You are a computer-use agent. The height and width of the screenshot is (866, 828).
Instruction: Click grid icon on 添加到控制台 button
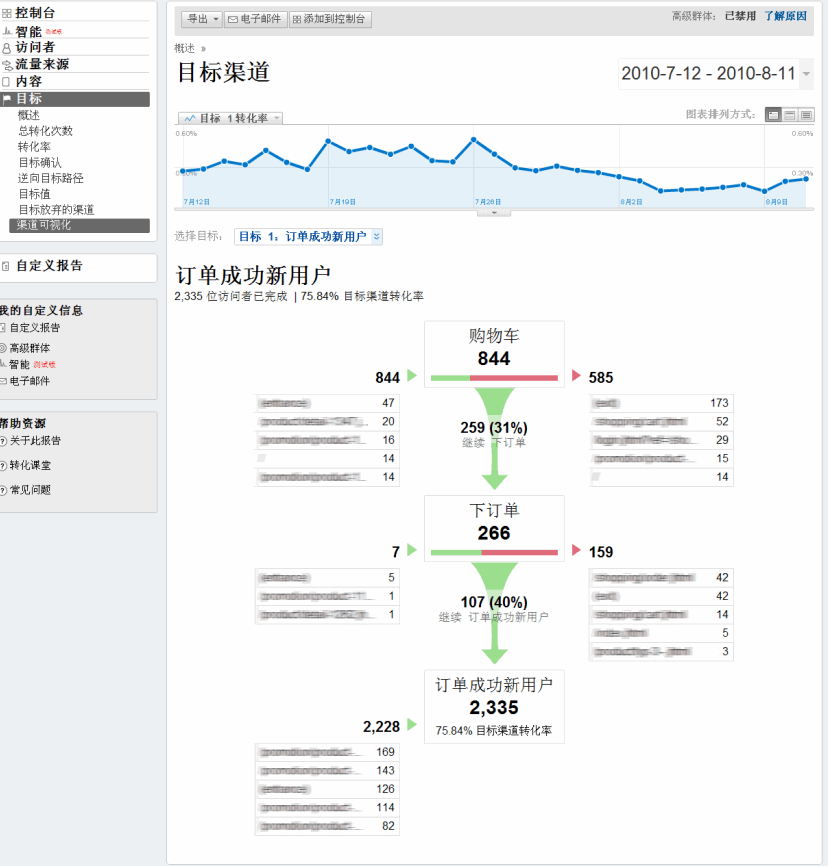click(x=296, y=19)
